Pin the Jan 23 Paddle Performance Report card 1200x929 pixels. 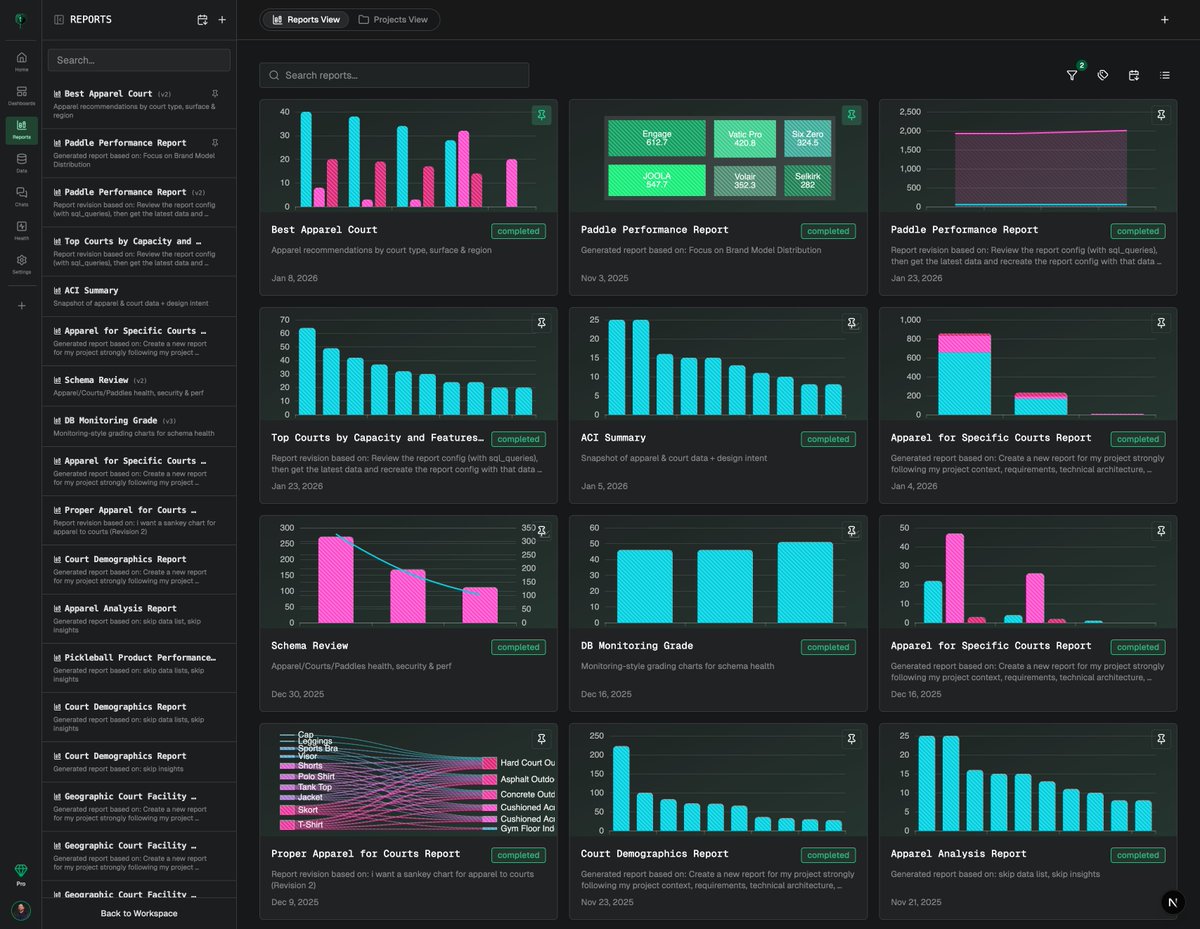[1161, 115]
